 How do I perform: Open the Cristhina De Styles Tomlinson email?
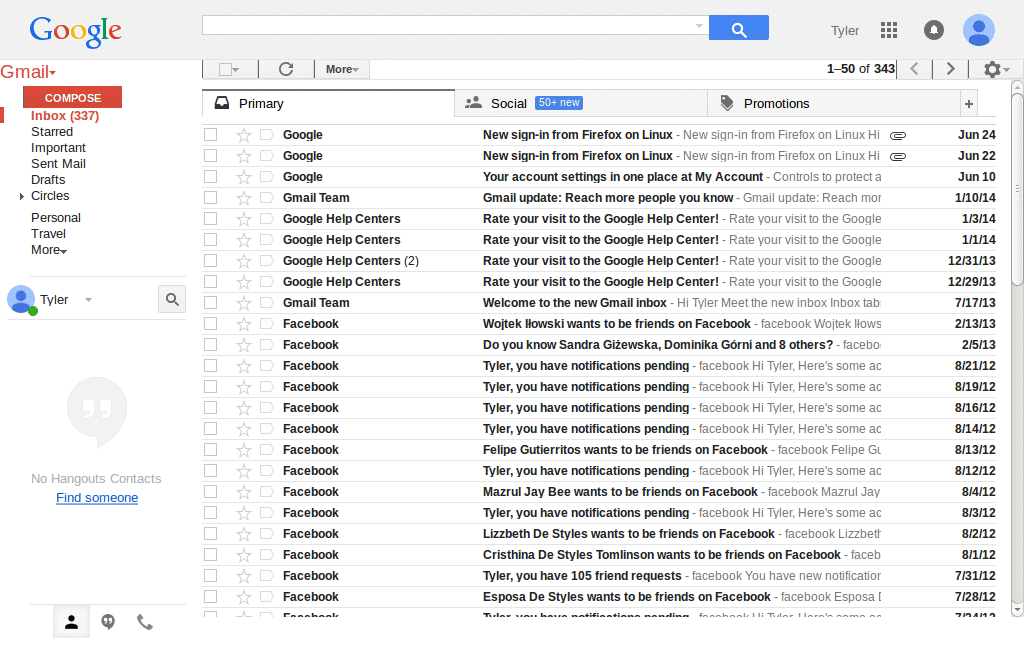click(x=599, y=555)
